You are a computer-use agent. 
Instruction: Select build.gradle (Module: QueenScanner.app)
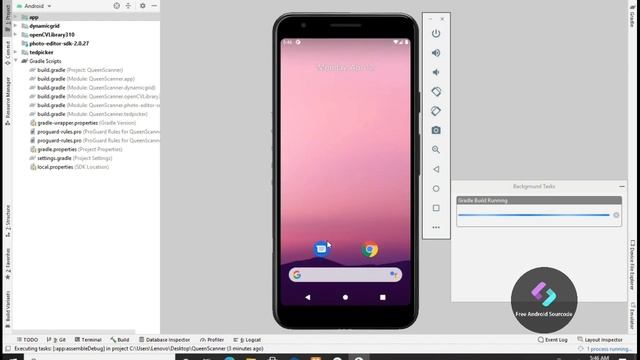(82, 79)
